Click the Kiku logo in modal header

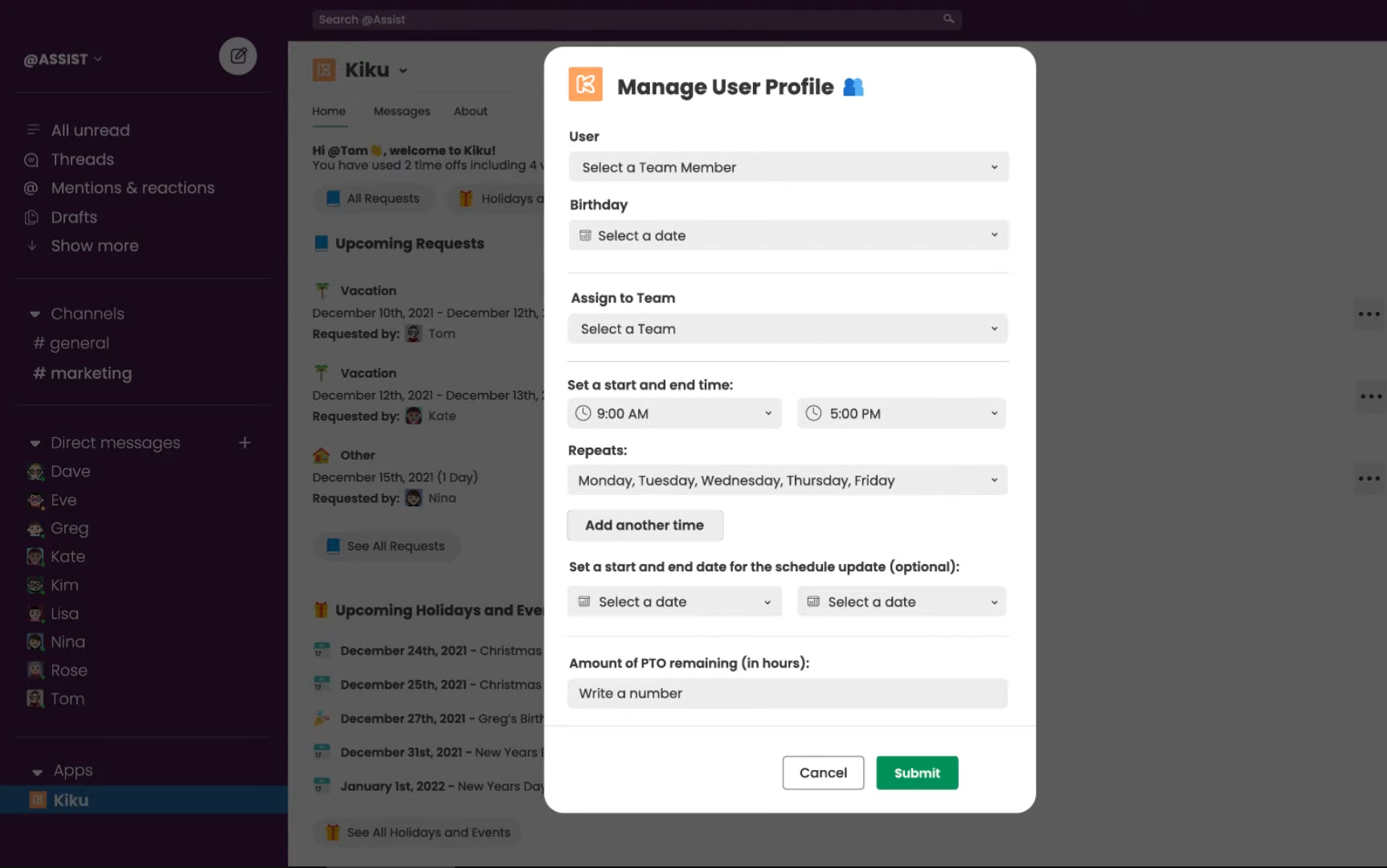tap(585, 84)
